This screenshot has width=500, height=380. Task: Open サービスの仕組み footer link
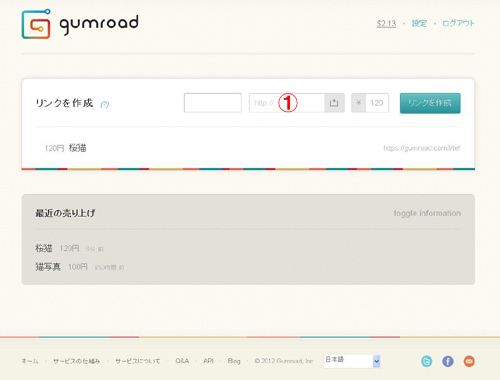(76, 361)
